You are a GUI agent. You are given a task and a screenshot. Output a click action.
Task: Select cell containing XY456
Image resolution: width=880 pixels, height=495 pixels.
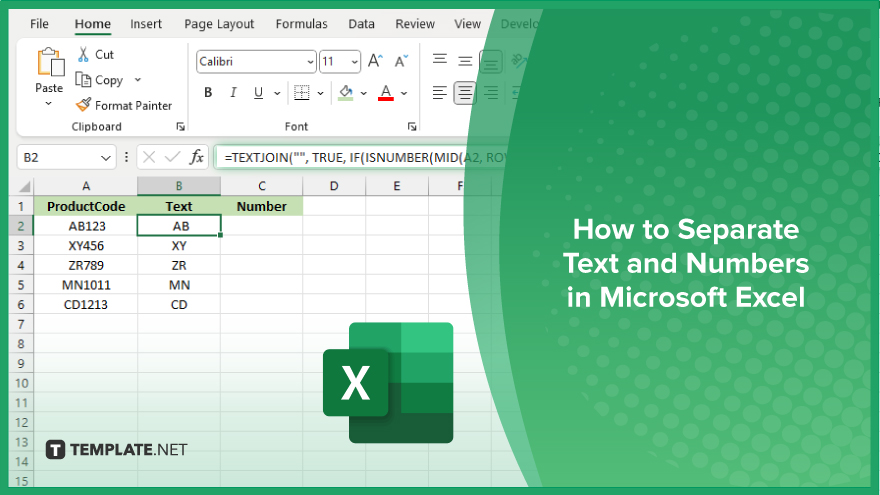tap(86, 246)
